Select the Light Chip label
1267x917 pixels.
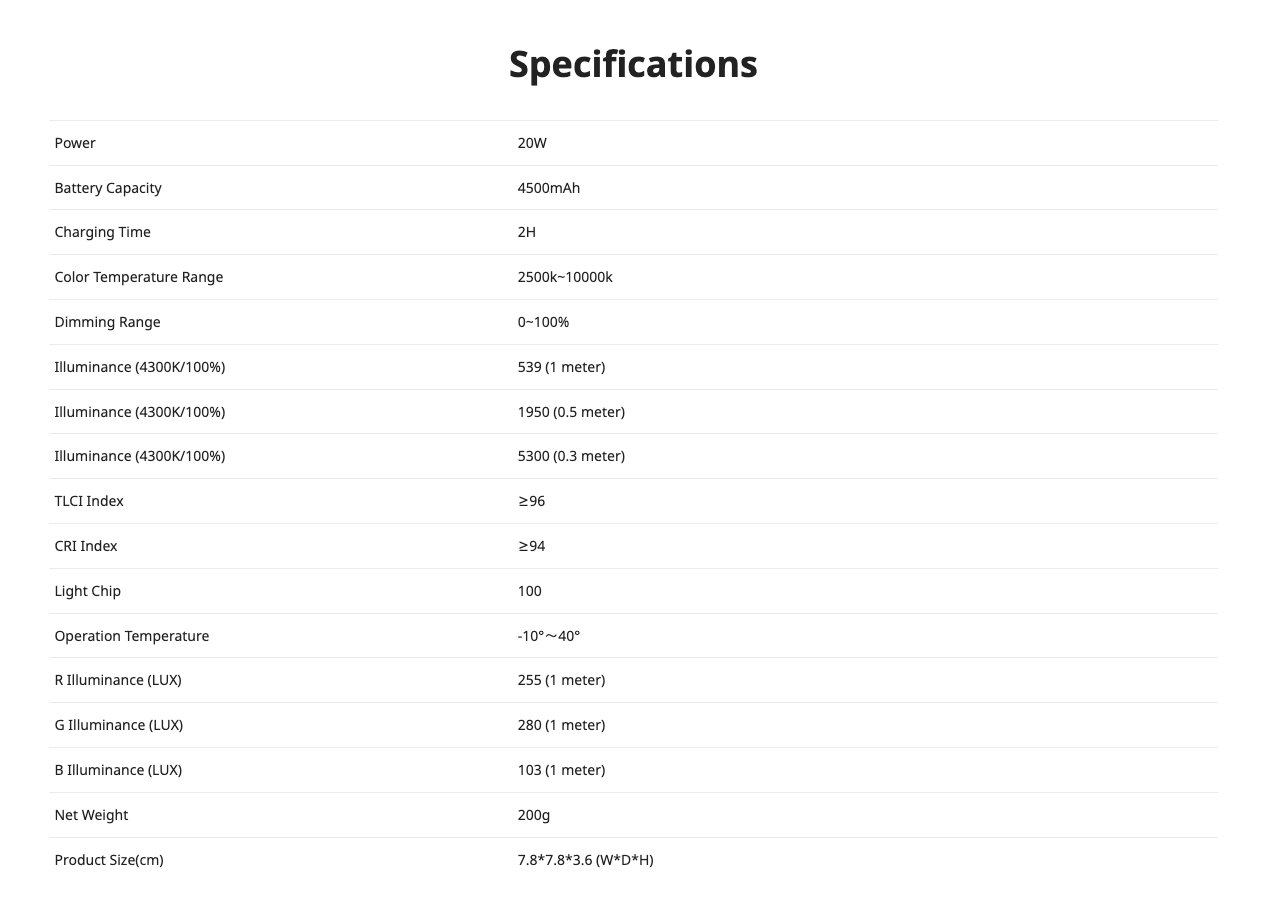[88, 591]
